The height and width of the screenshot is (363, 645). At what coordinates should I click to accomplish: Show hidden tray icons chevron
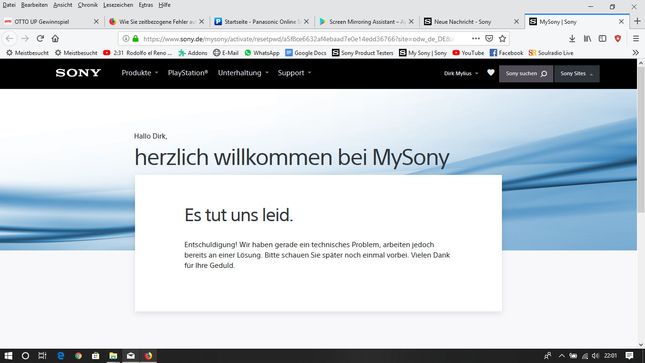561,356
